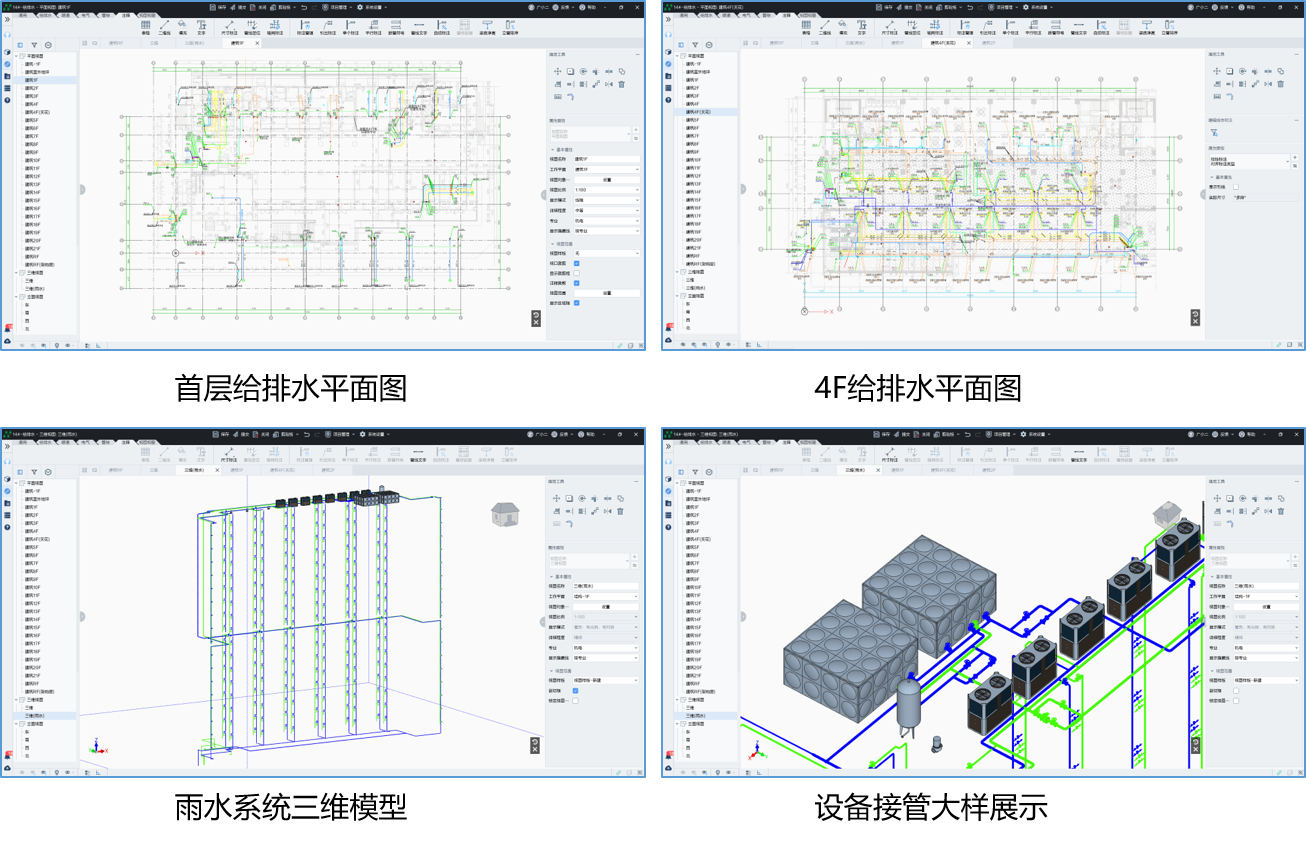Open the 1:100 view scale dropdown in 建筑1F window
The image size is (1306, 842).
(607, 190)
